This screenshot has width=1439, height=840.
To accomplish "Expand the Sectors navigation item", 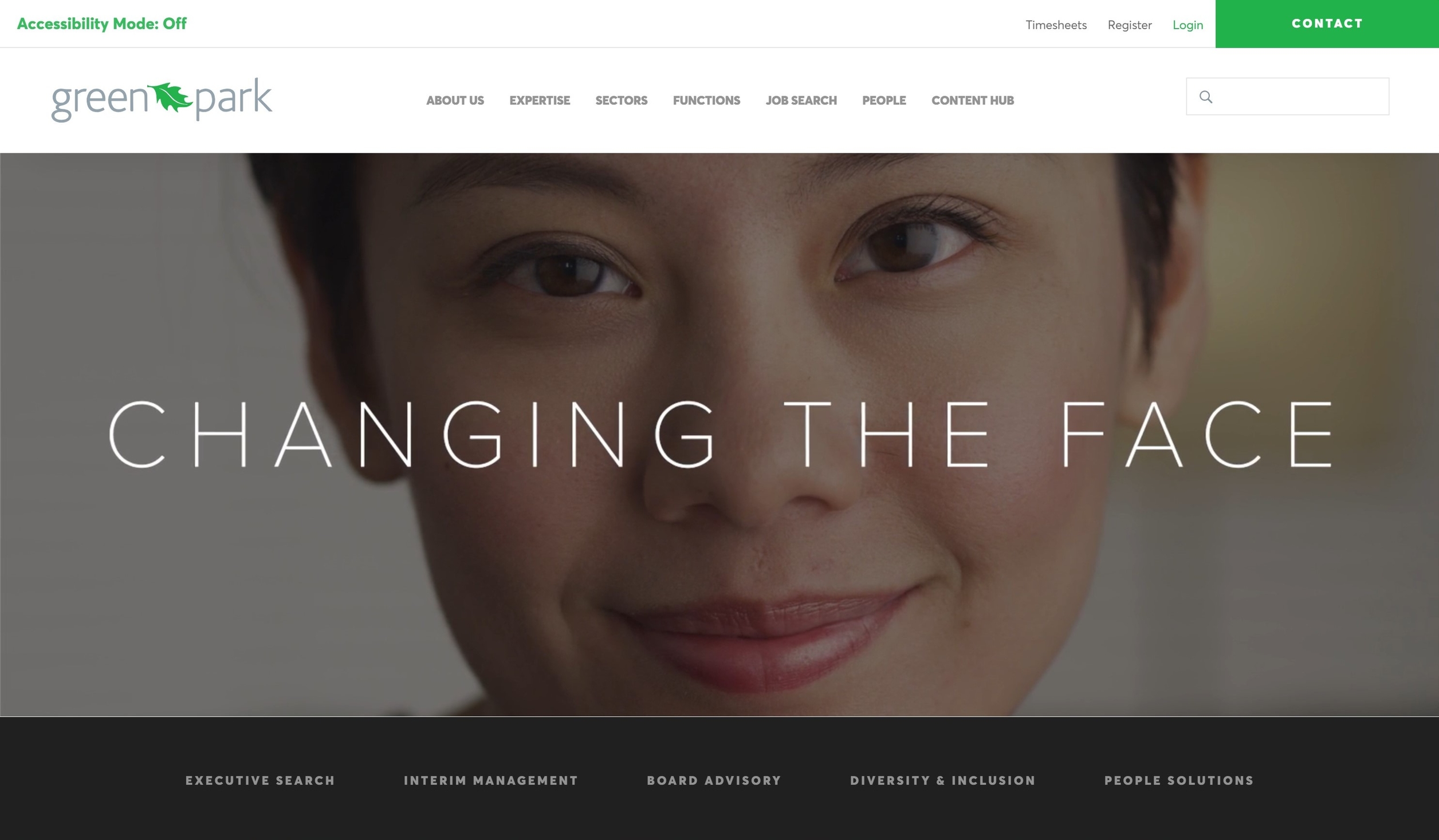I will 622,100.
